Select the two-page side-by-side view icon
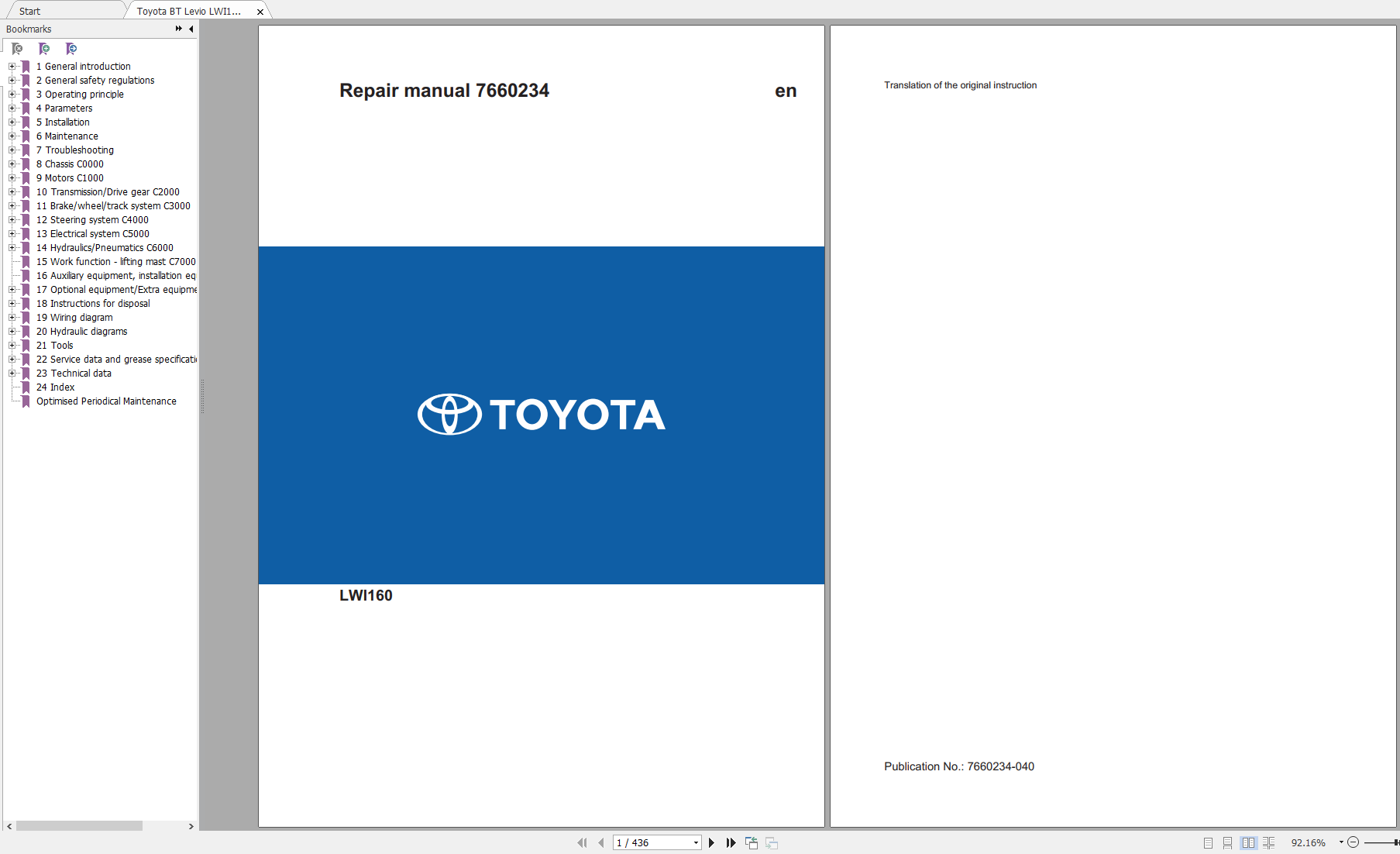 (1248, 842)
